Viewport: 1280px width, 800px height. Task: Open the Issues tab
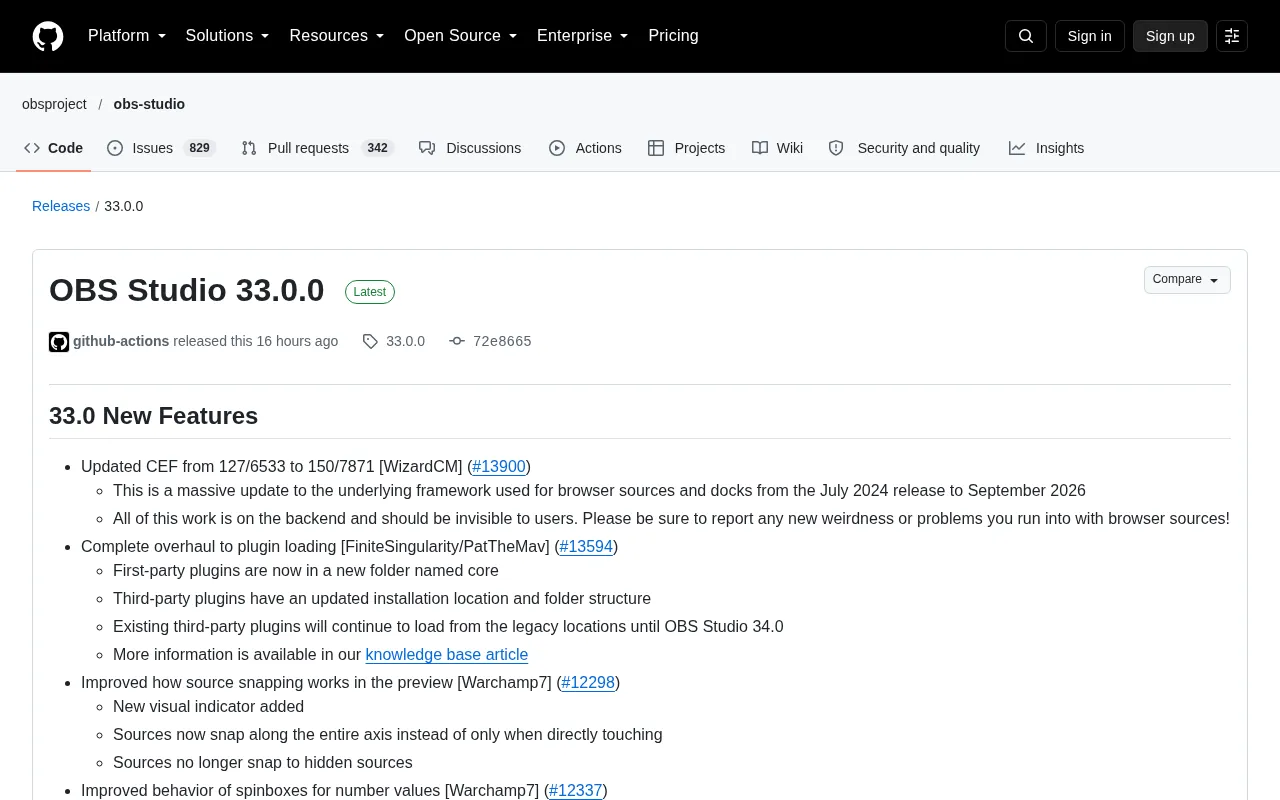point(161,148)
